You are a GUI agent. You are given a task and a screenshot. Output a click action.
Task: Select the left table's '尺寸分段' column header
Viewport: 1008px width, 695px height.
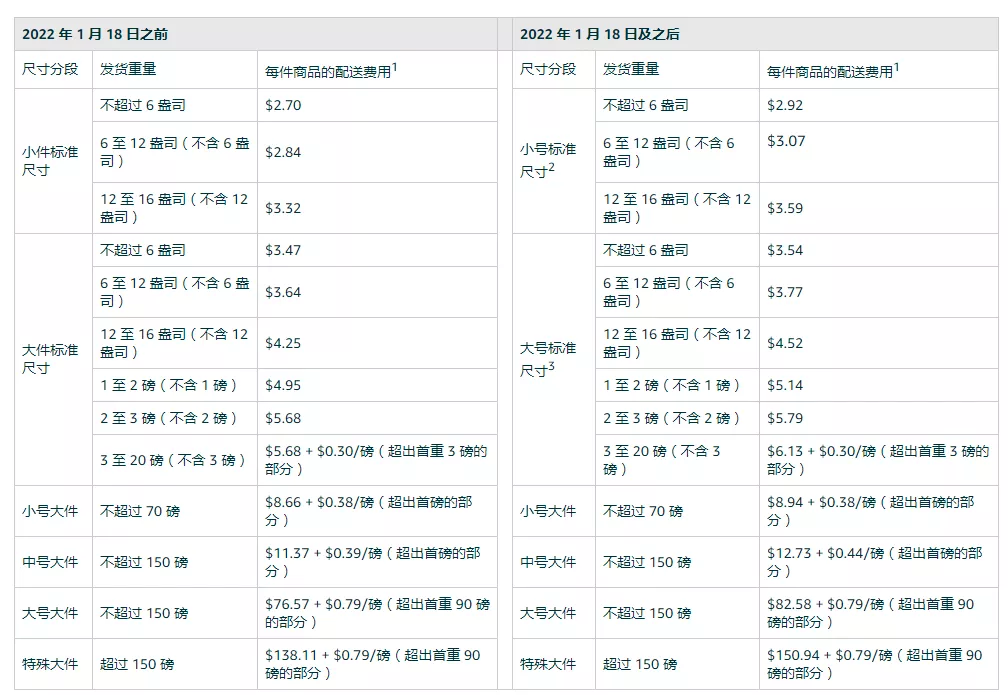pyautogui.click(x=48, y=70)
